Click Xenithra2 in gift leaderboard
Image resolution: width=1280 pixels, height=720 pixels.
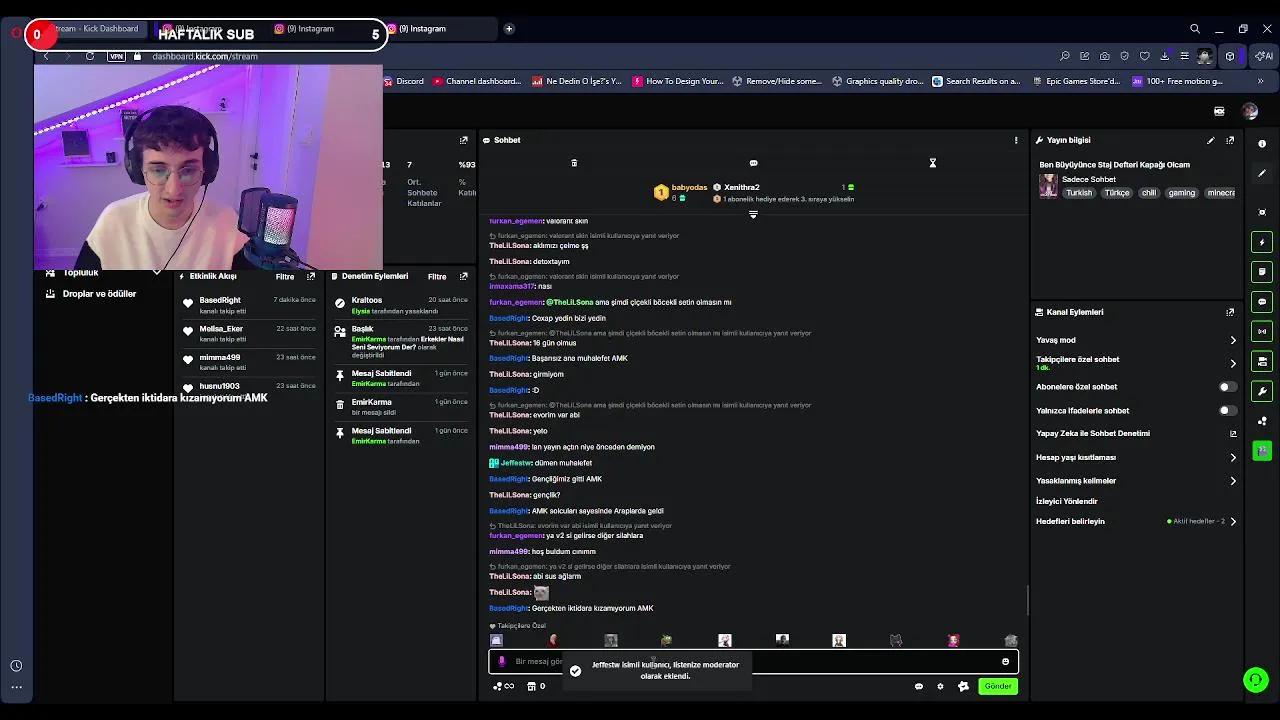(741, 187)
